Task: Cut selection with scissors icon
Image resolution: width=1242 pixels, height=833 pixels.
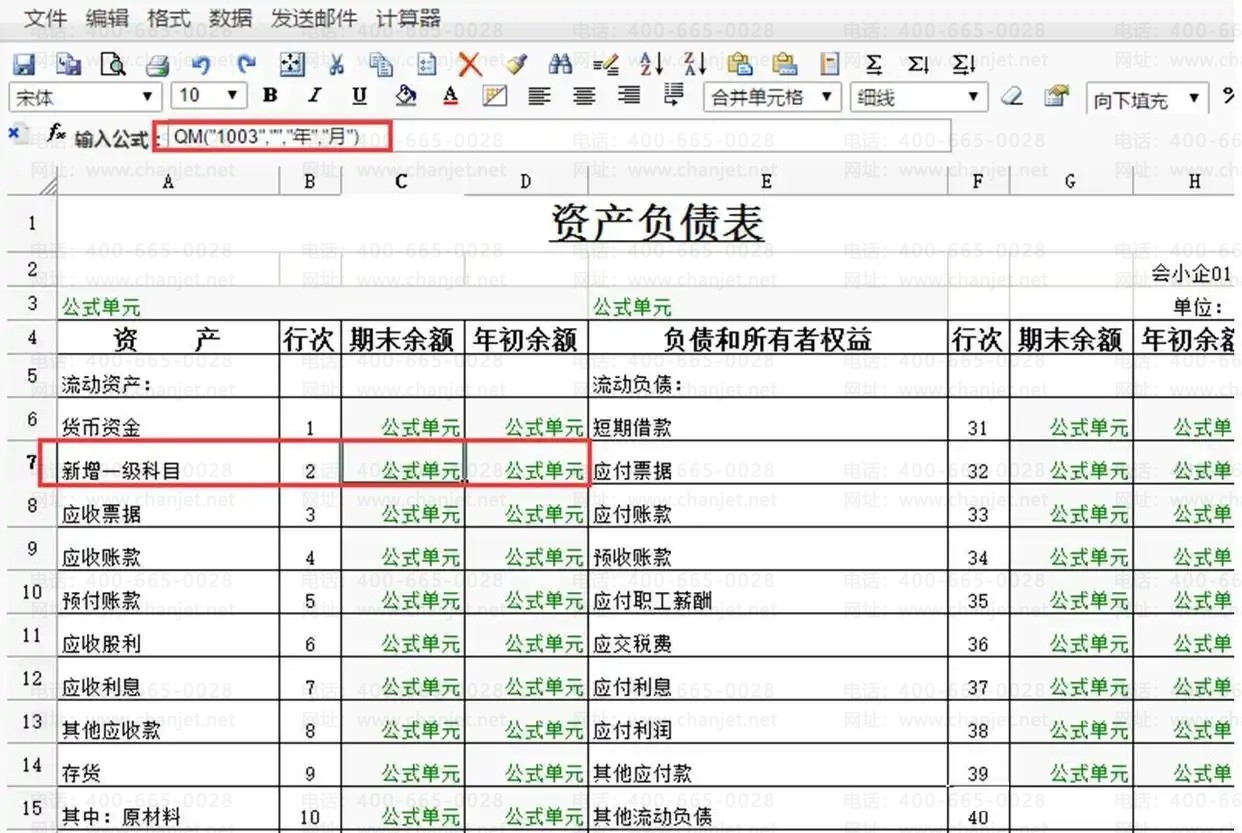Action: tap(336, 65)
